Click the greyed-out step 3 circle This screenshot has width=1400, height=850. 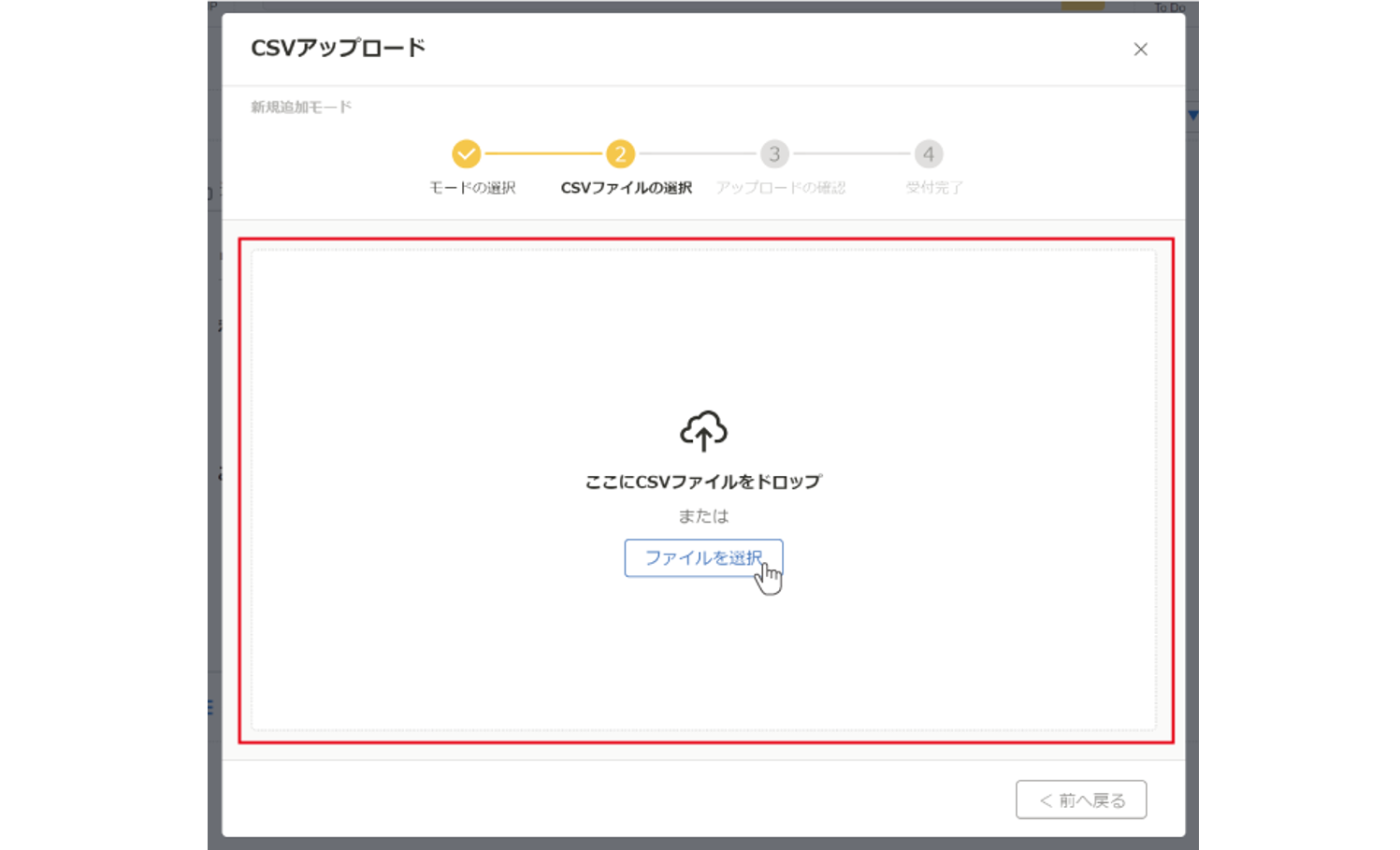click(x=774, y=153)
